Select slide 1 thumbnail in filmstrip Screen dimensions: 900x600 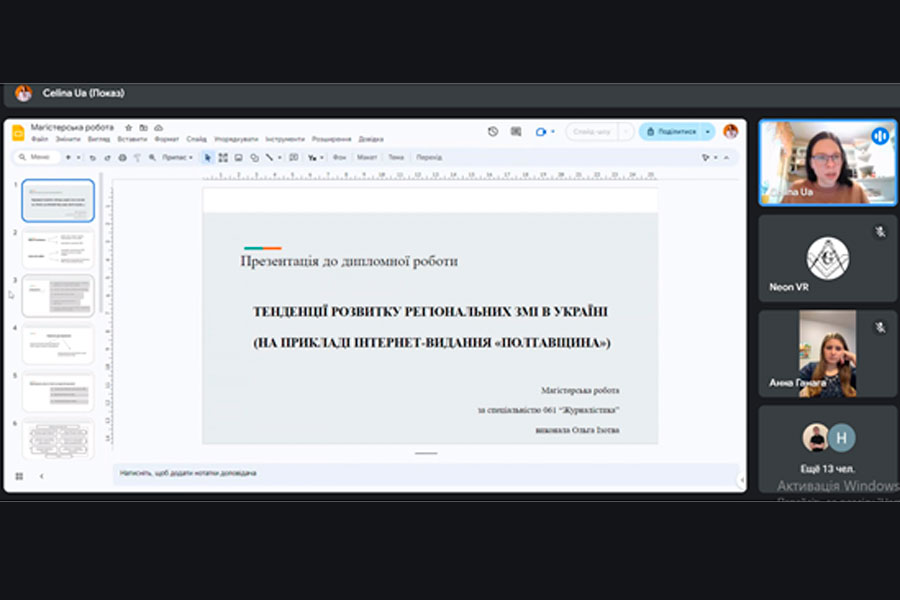pos(58,200)
